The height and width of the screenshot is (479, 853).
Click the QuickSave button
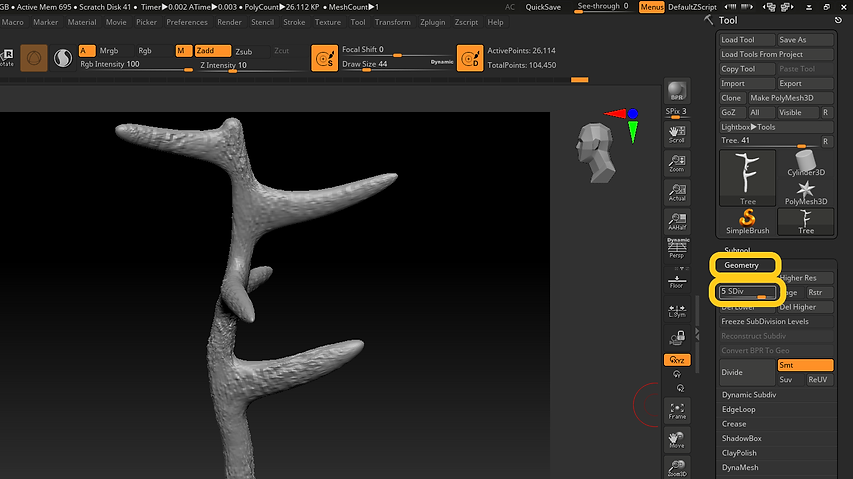click(543, 7)
